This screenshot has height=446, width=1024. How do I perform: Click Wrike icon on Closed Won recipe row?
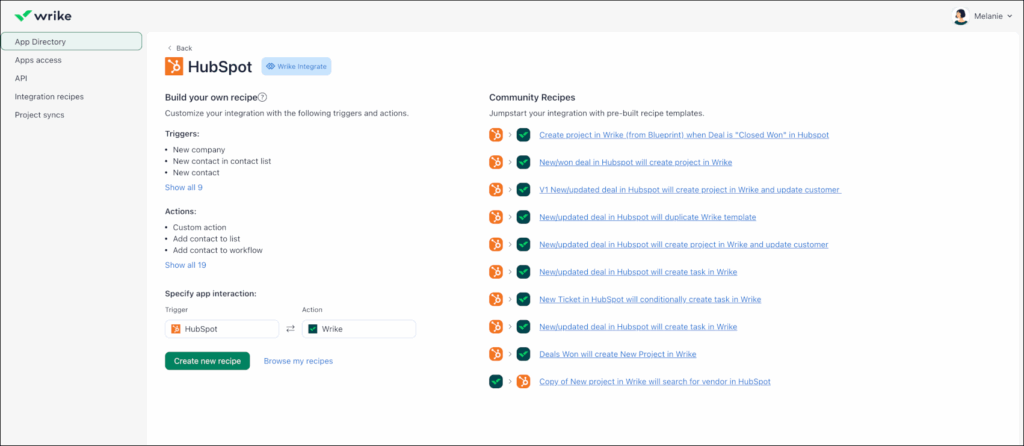[523, 135]
